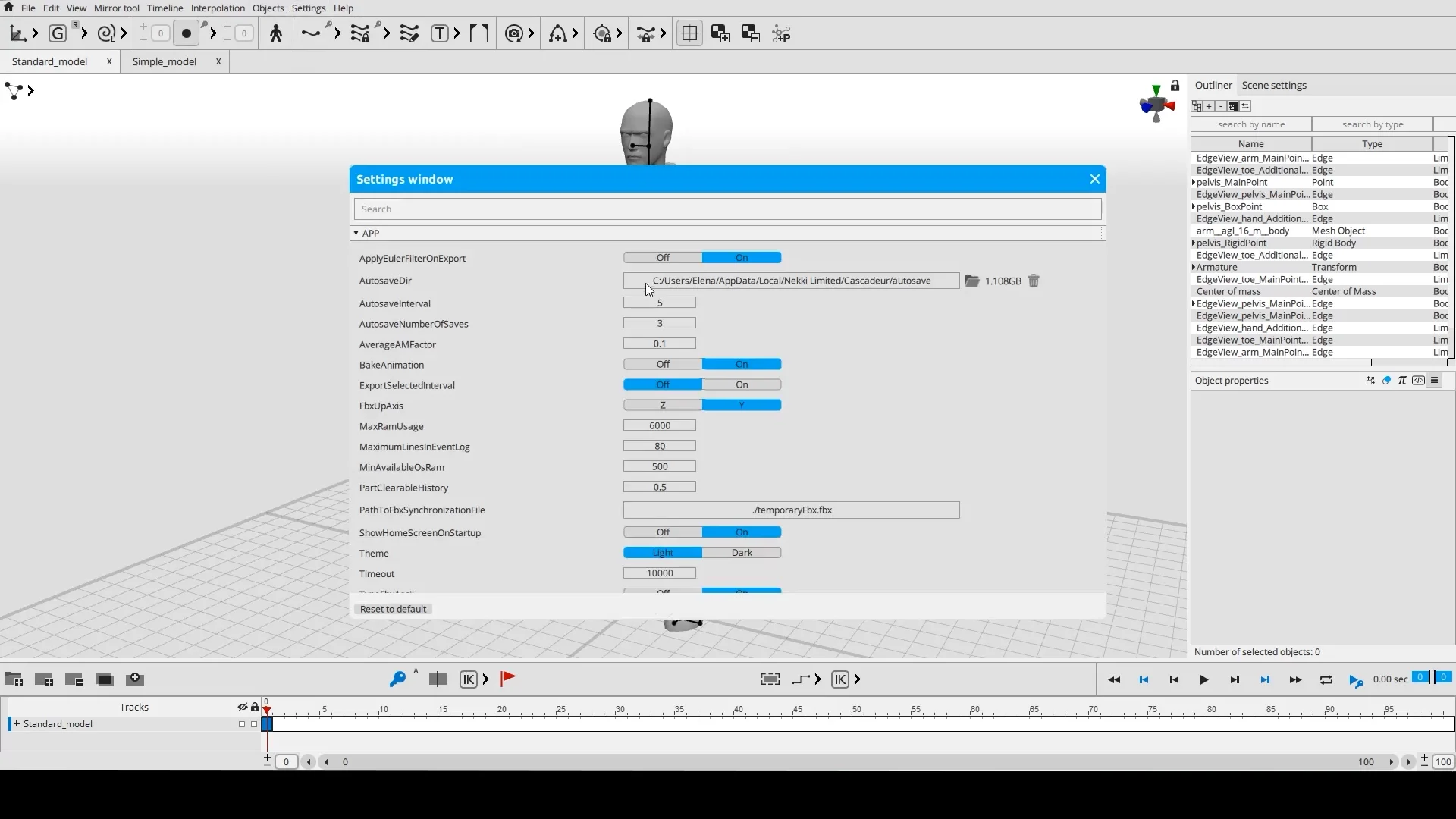Click the fit timeline interval icon
Viewport: 1456px width, 819px height.
click(770, 679)
